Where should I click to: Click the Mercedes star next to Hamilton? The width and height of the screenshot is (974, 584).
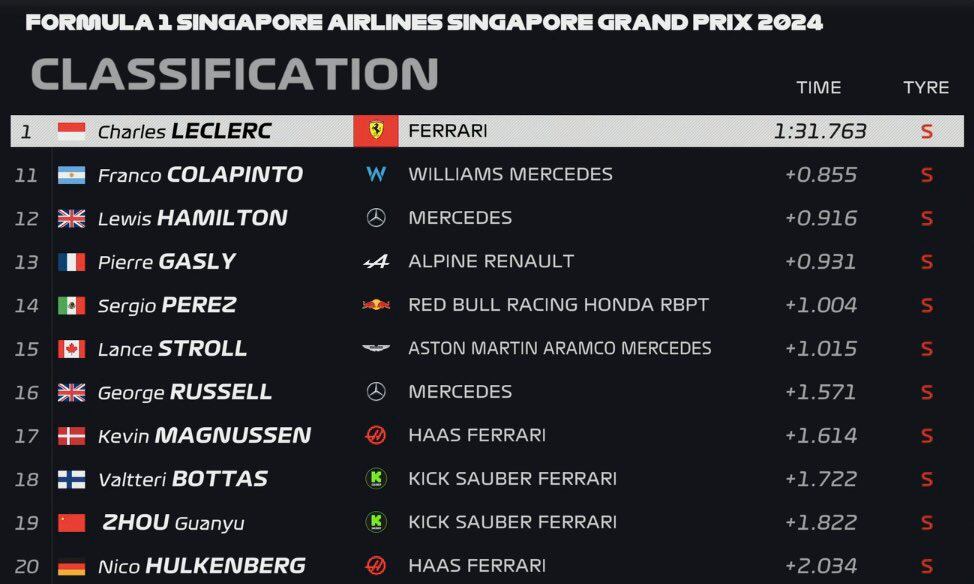tap(376, 218)
